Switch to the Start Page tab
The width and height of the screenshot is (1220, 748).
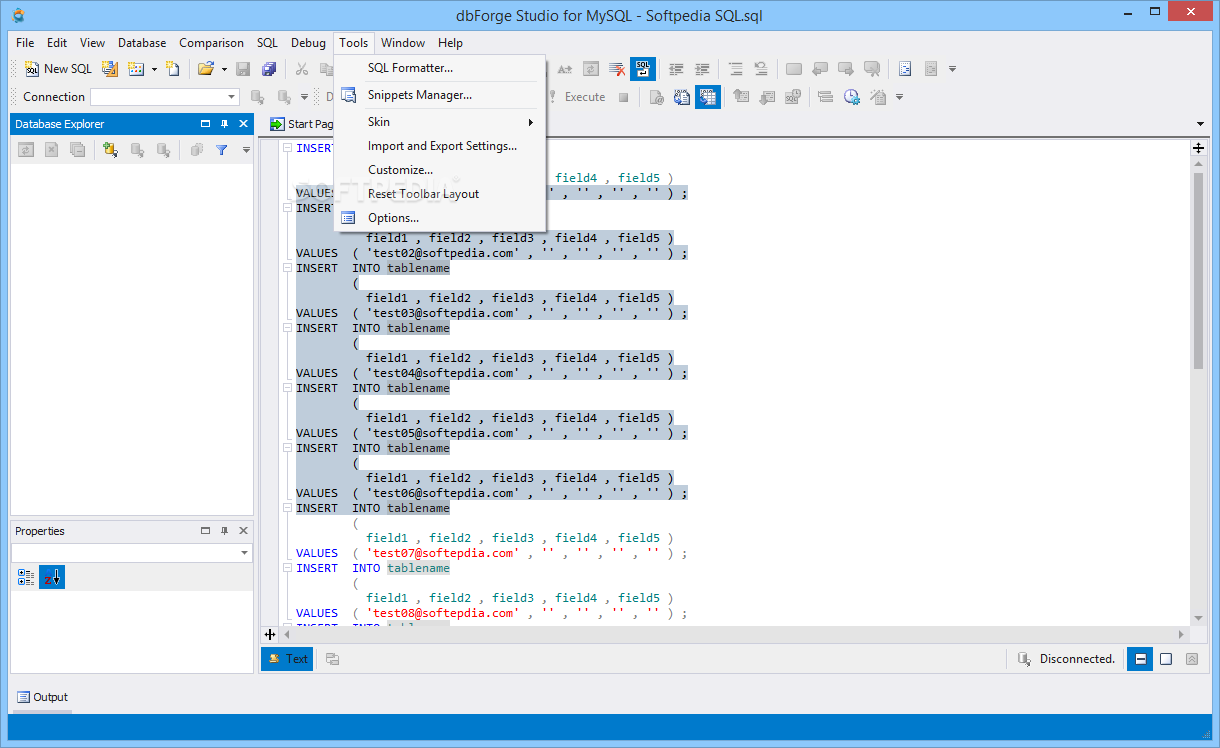point(301,124)
